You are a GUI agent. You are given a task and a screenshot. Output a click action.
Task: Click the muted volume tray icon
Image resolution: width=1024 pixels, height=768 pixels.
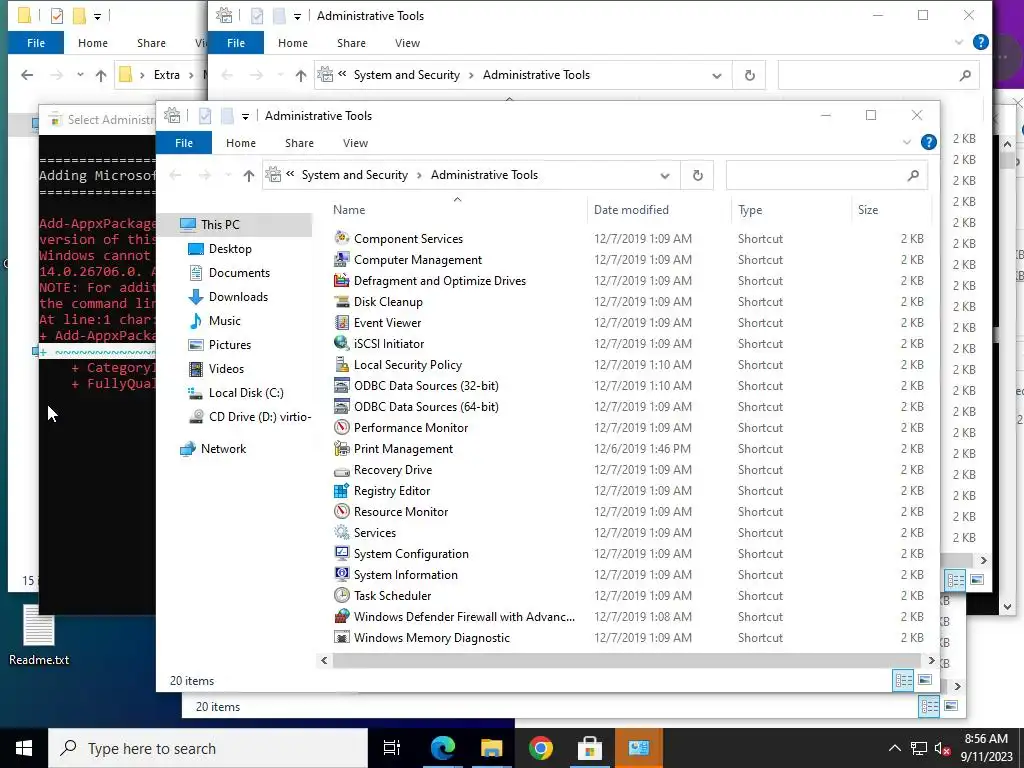[942, 748]
